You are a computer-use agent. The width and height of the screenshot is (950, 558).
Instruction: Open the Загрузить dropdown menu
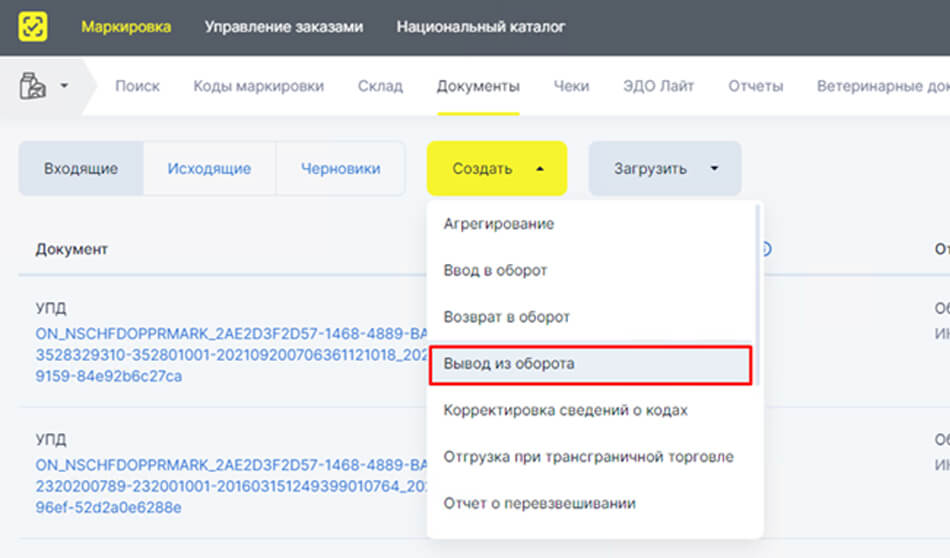click(664, 169)
